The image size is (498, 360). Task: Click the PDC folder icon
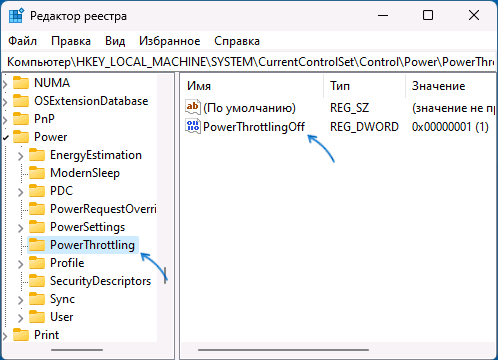pos(37,191)
